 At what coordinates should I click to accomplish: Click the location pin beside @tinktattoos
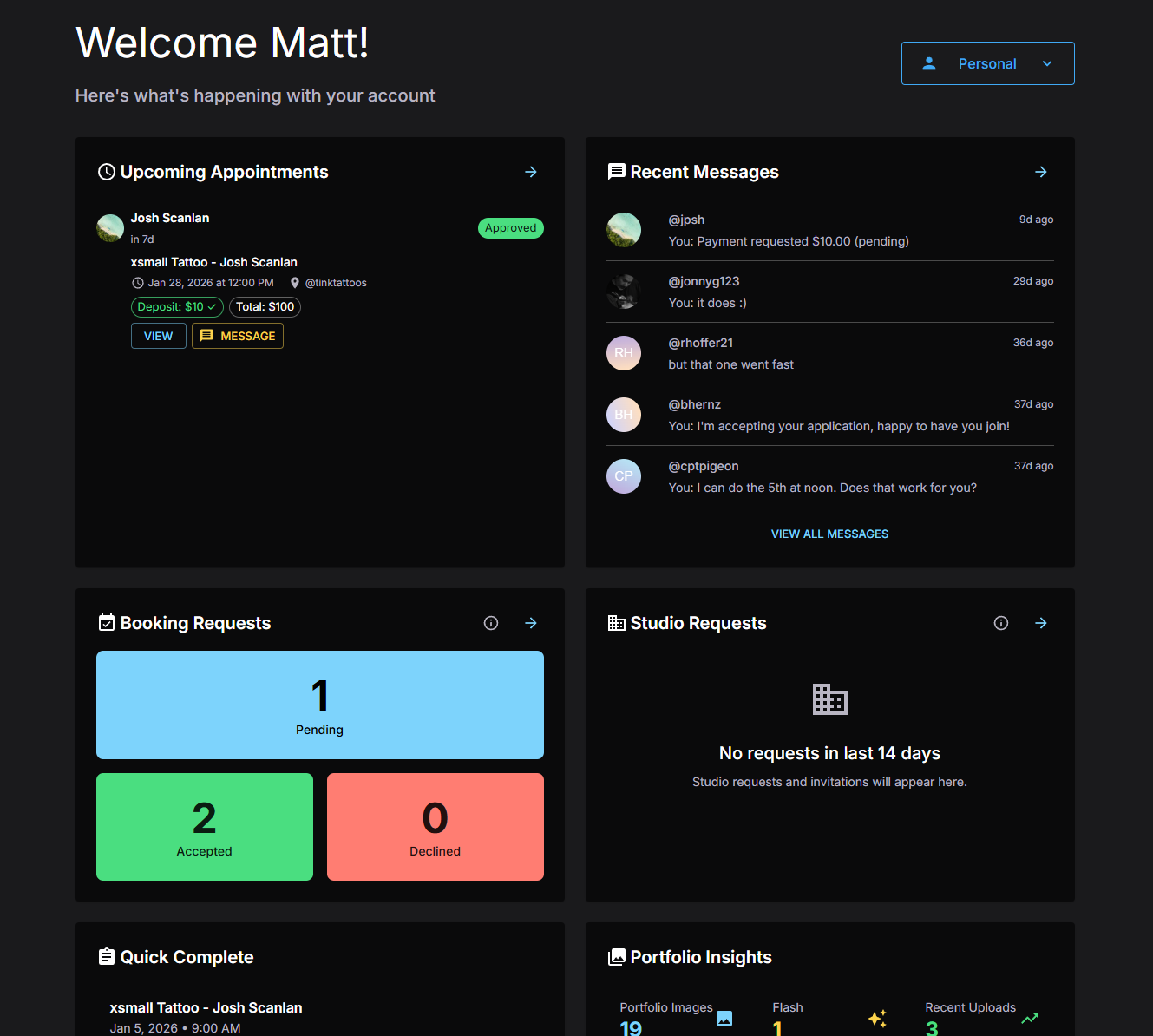(x=295, y=282)
